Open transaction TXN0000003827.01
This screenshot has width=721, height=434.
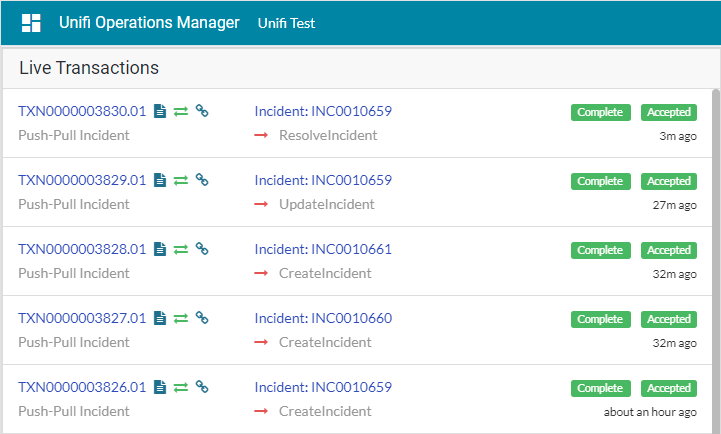[x=82, y=319]
